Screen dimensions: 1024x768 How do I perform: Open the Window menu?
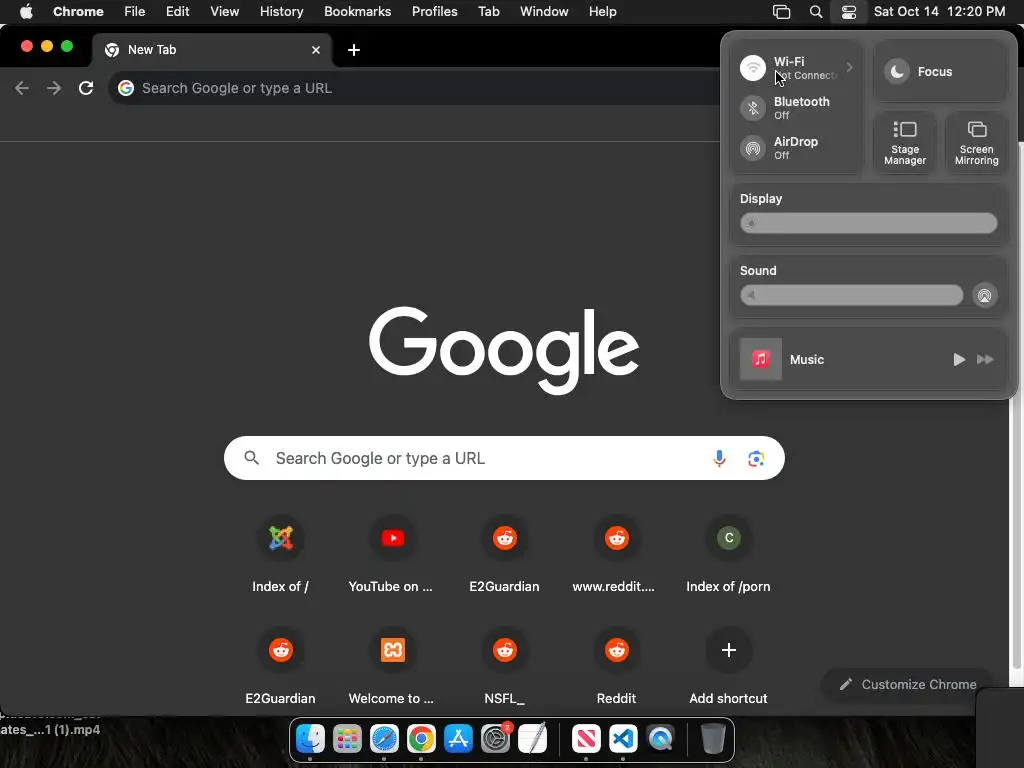tap(544, 12)
